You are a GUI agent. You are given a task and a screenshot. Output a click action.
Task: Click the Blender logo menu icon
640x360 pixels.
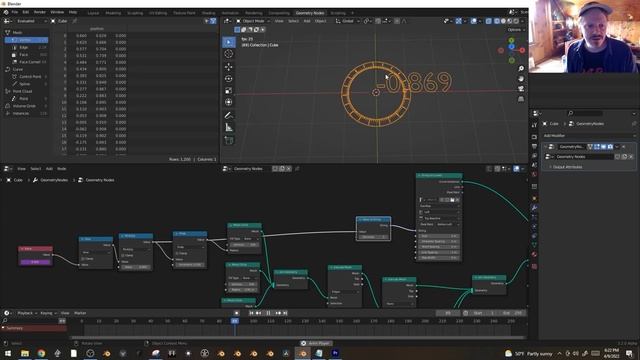click(6, 12)
